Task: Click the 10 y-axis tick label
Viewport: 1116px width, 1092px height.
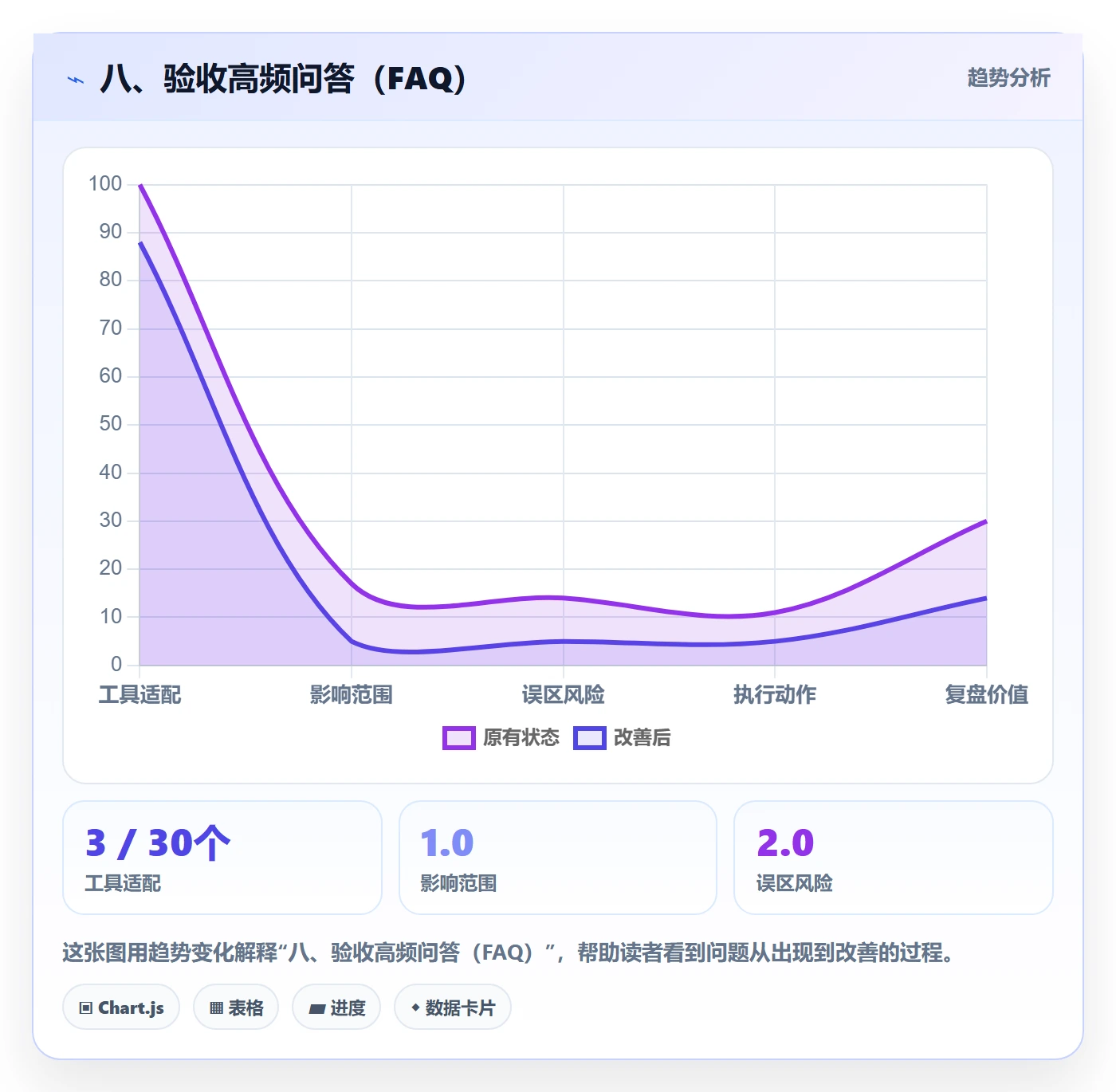Action: [x=111, y=616]
